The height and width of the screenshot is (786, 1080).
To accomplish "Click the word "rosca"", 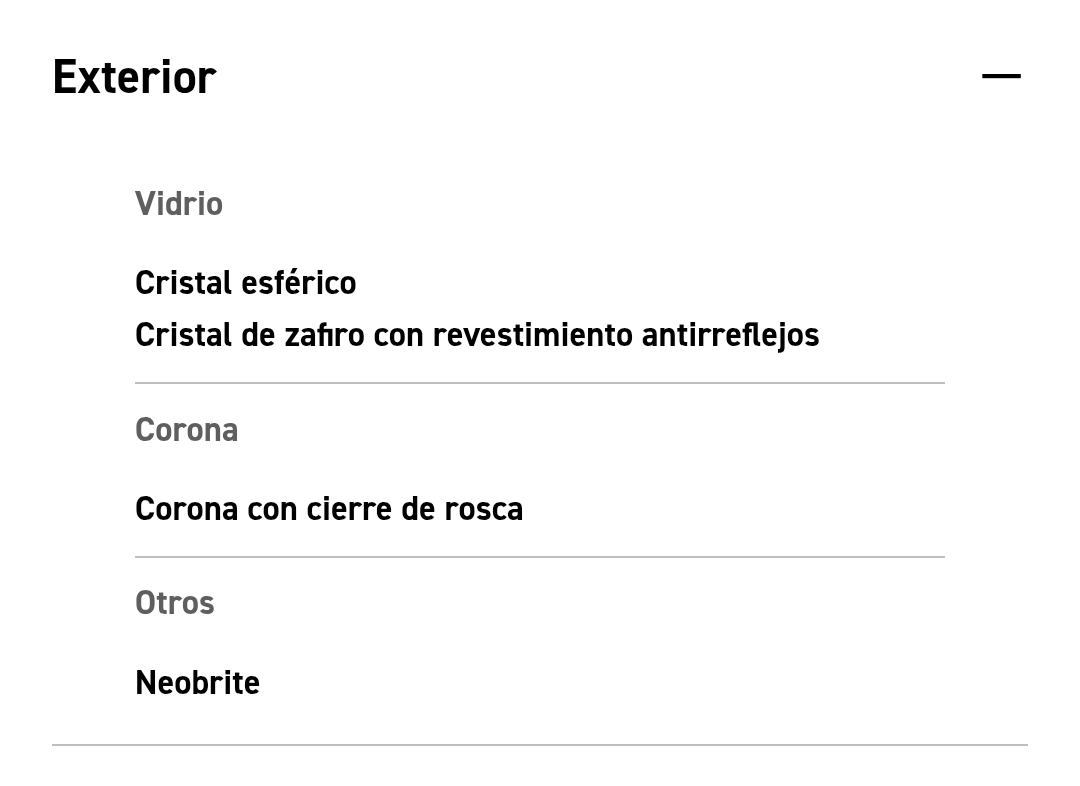I will click(483, 509).
